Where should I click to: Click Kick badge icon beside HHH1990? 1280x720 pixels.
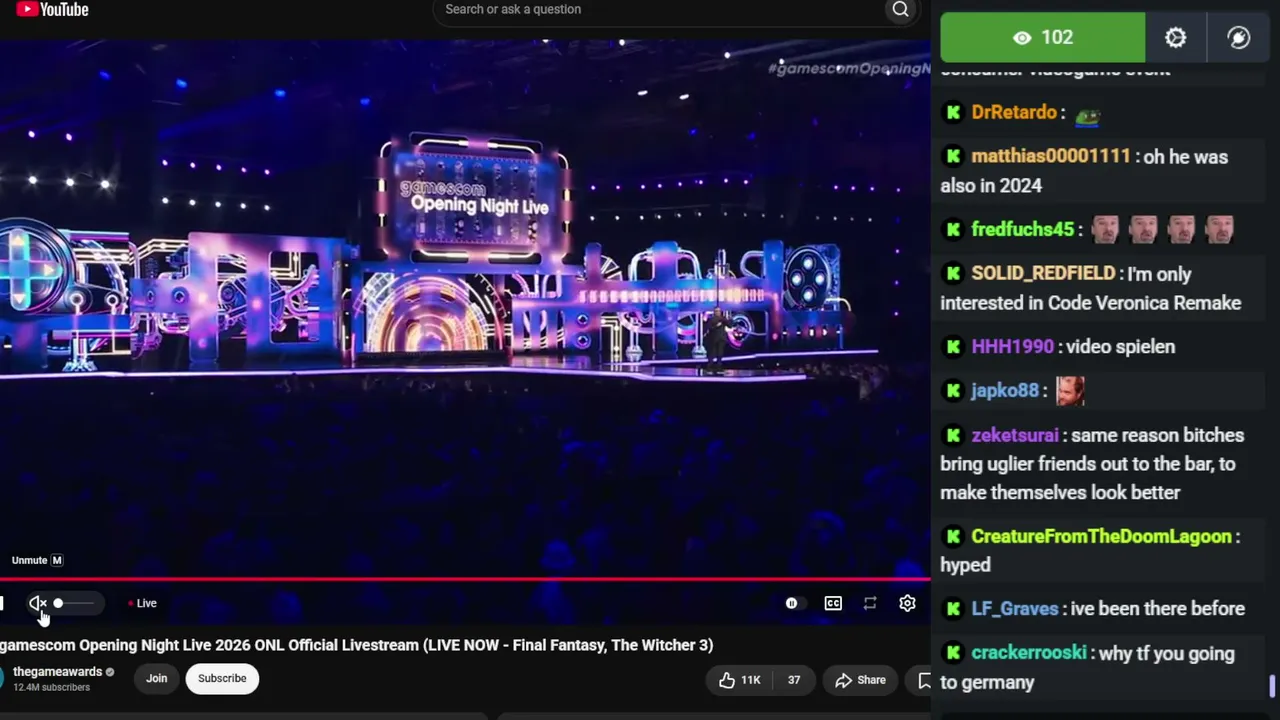tap(953, 346)
